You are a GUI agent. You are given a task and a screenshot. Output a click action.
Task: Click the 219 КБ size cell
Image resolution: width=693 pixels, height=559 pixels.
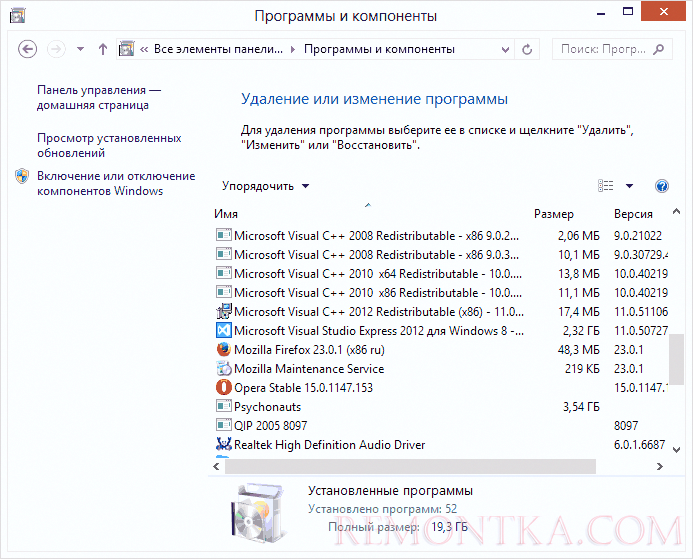pos(582,369)
